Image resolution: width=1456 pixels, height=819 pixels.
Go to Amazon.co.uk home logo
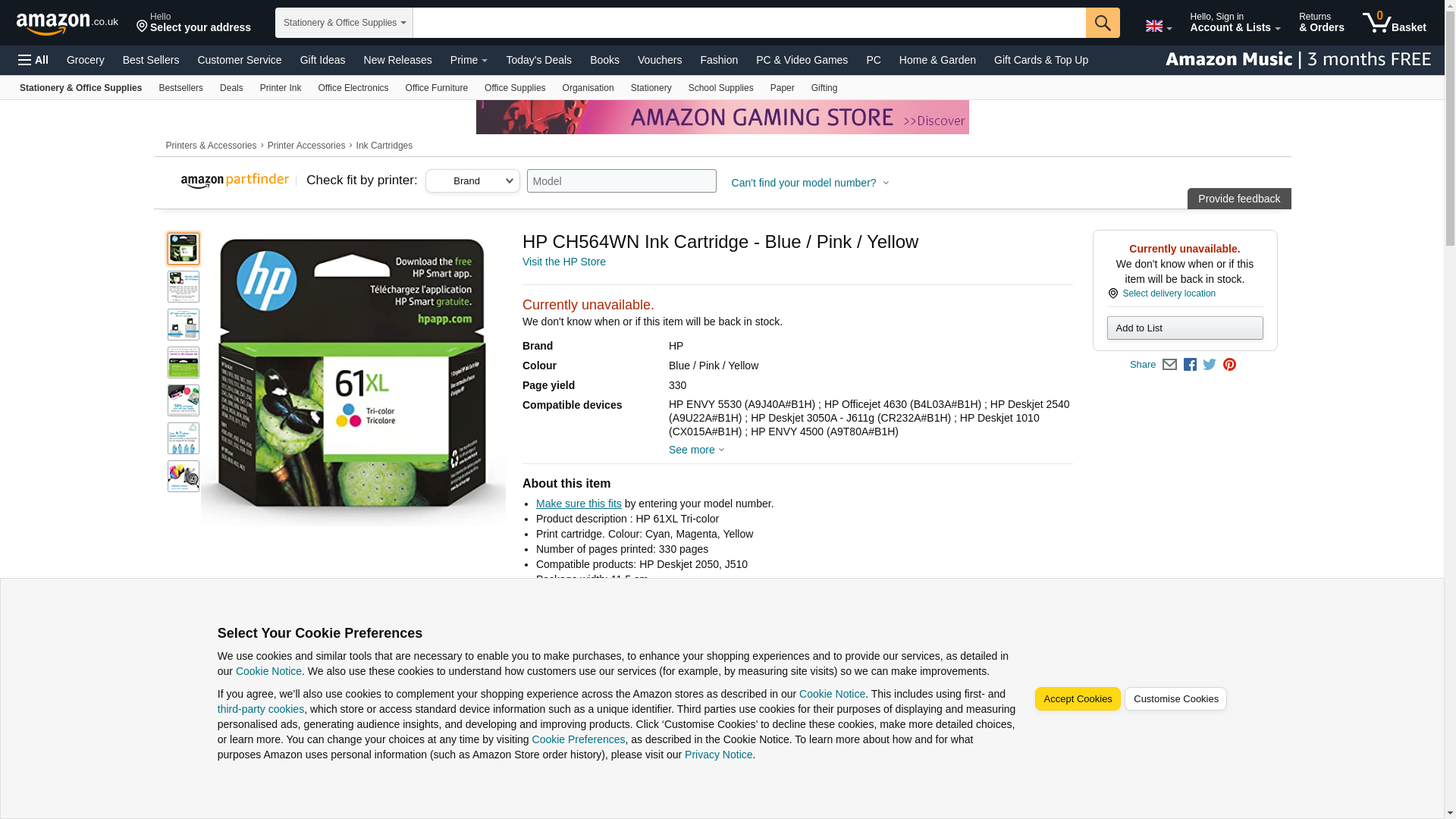click(x=67, y=24)
